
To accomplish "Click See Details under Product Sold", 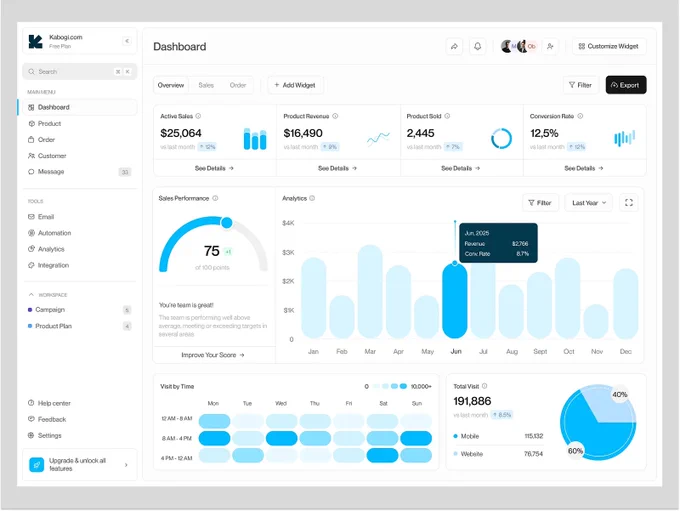I will (x=461, y=168).
